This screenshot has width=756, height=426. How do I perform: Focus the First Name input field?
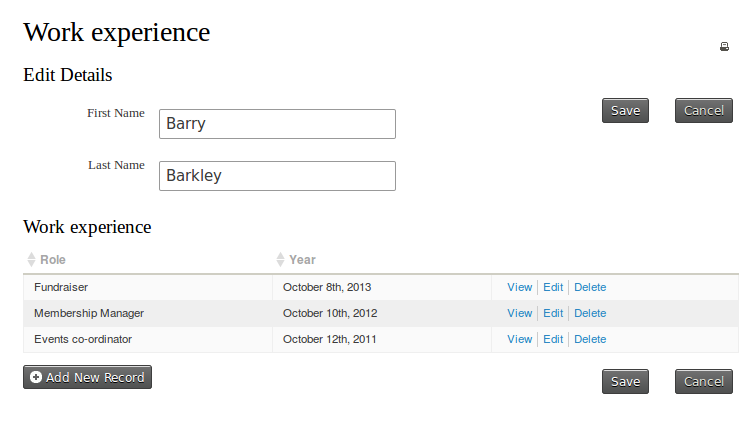(x=277, y=124)
